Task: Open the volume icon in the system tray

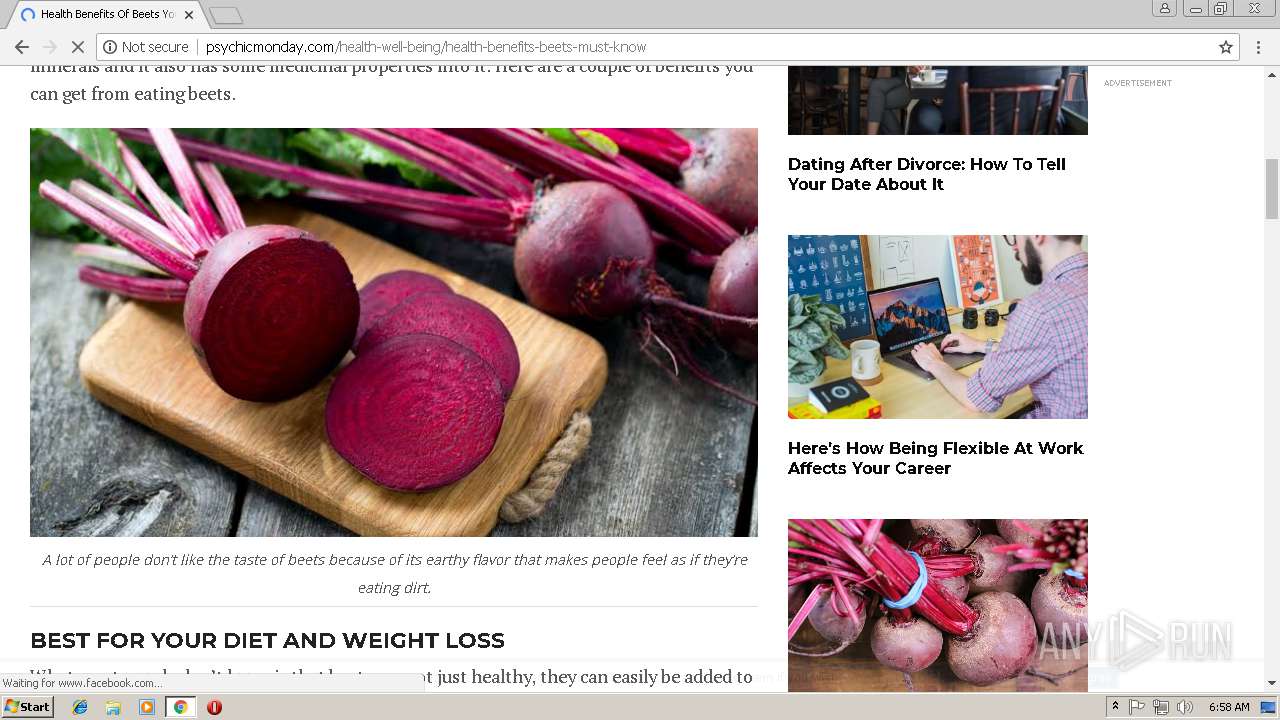Action: (1185, 707)
